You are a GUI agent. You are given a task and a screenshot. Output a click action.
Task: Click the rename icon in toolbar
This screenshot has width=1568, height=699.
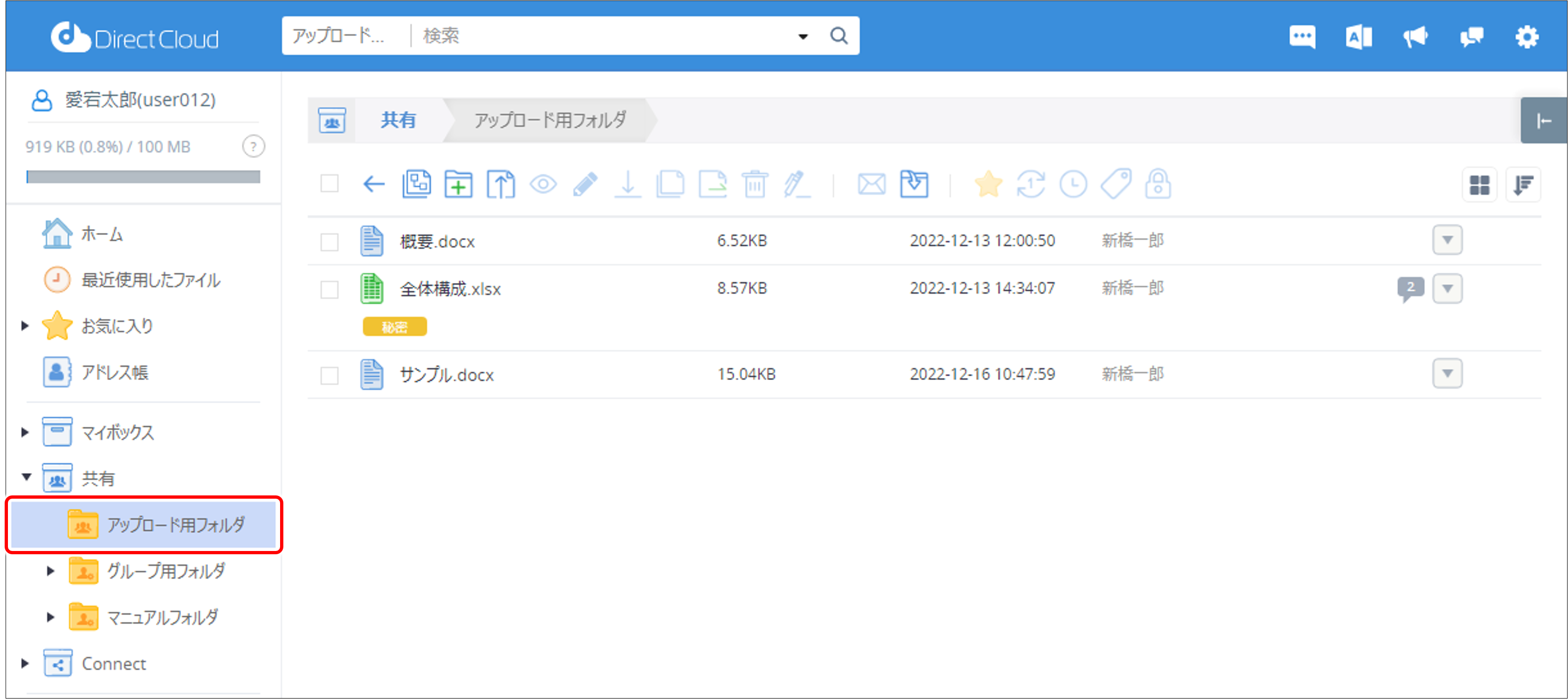[797, 184]
